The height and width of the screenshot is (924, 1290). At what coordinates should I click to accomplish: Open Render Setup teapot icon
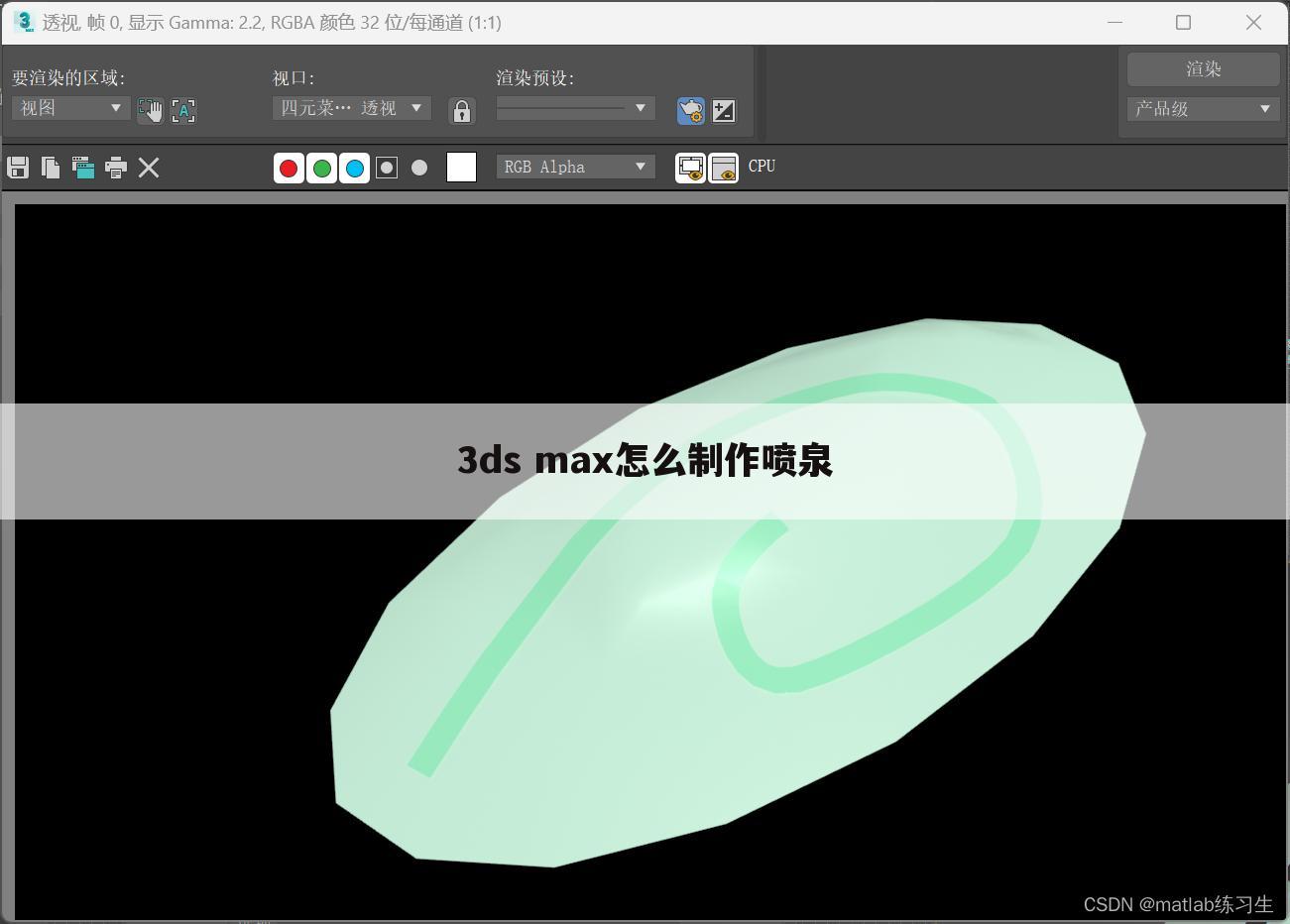[x=691, y=110]
